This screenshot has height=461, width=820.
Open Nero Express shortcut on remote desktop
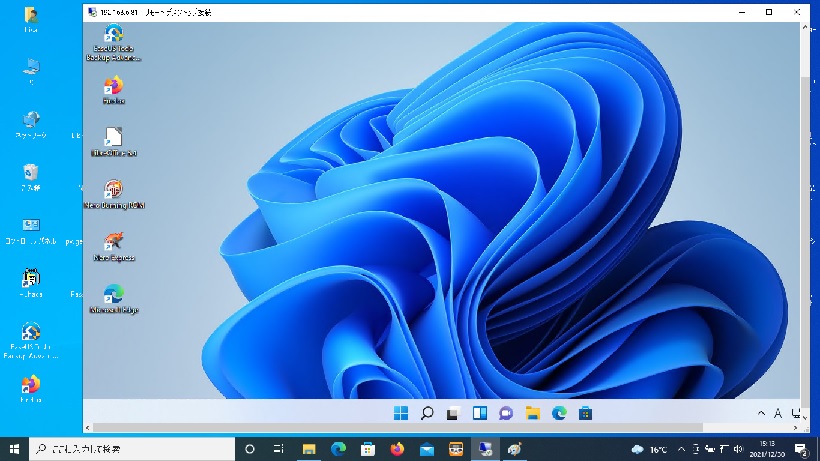coord(114,242)
